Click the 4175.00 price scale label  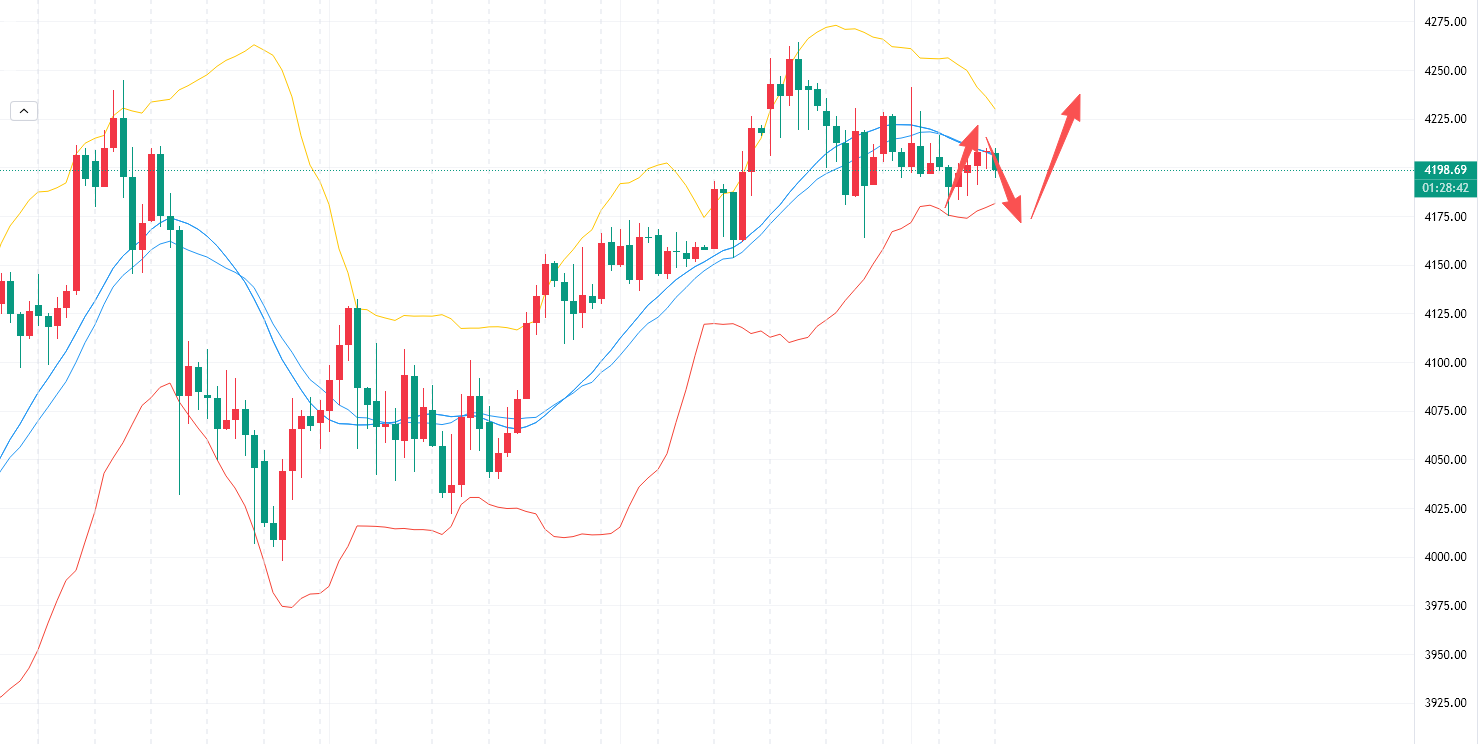pyautogui.click(x=1444, y=217)
